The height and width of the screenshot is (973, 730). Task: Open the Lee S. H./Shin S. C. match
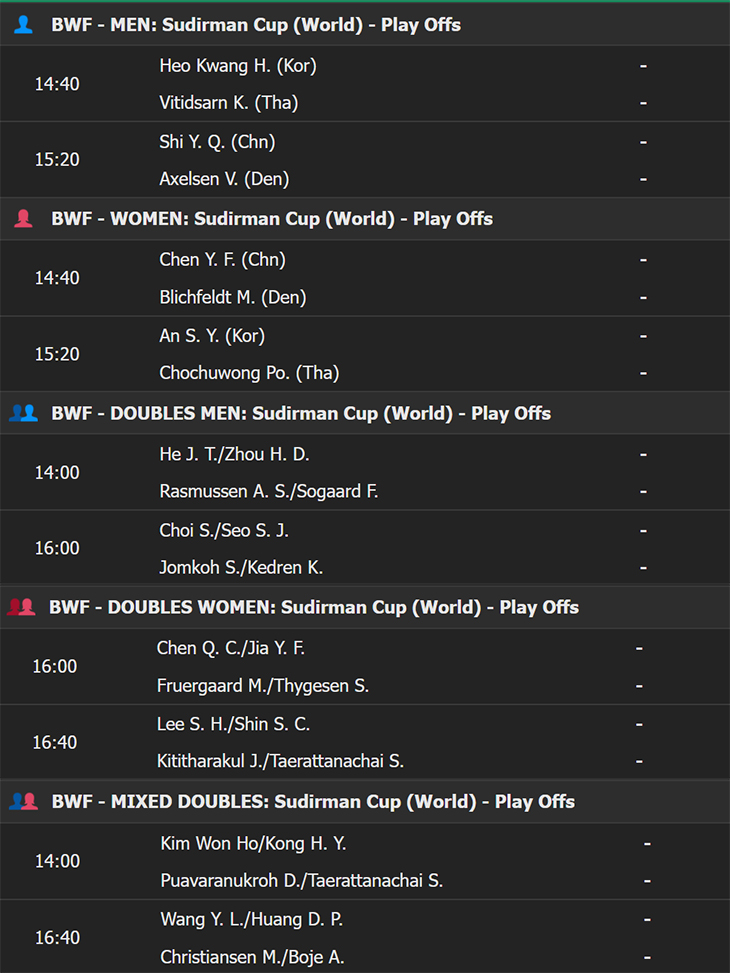[365, 742]
